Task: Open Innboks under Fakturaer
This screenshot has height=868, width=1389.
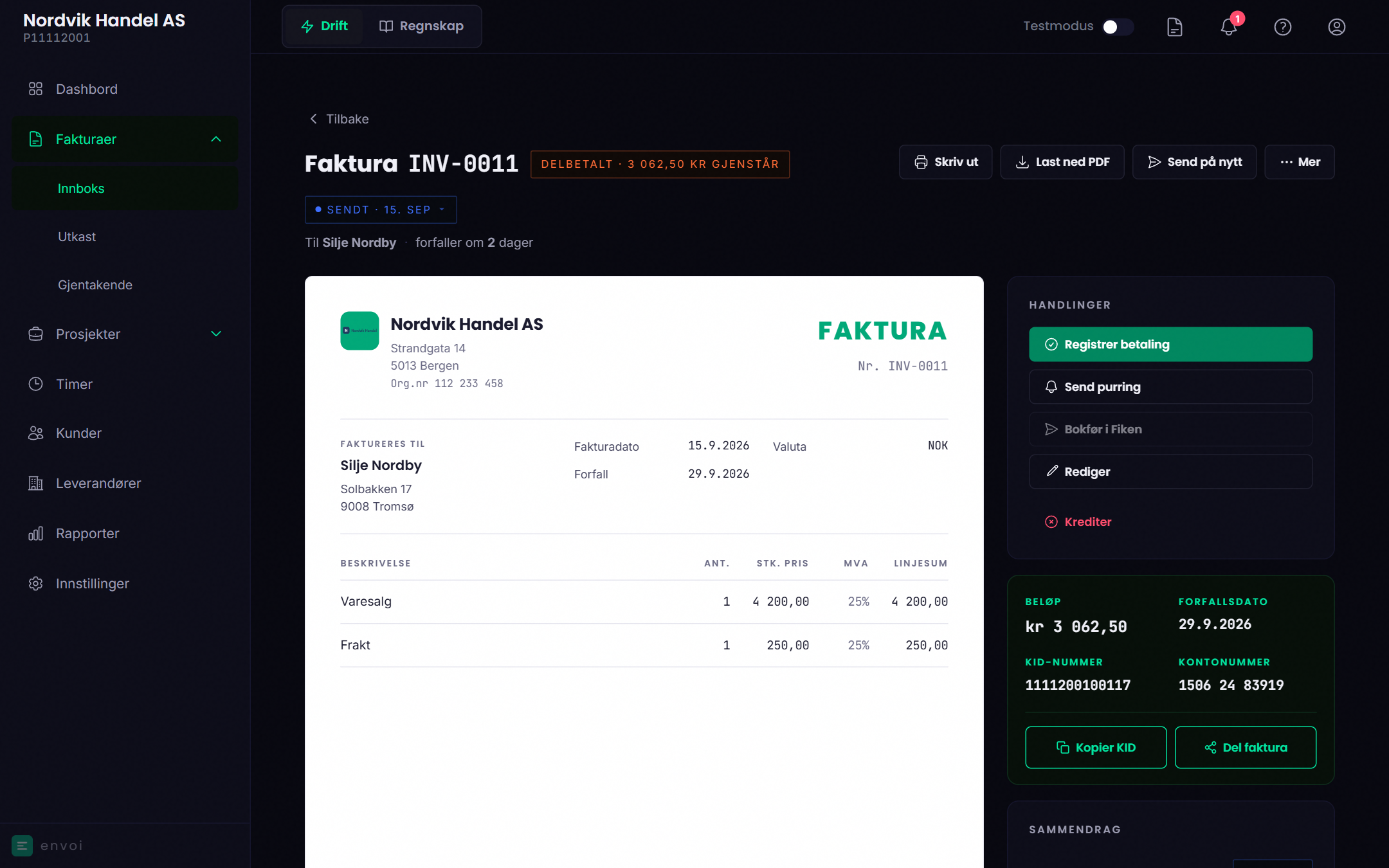Action: click(125, 188)
